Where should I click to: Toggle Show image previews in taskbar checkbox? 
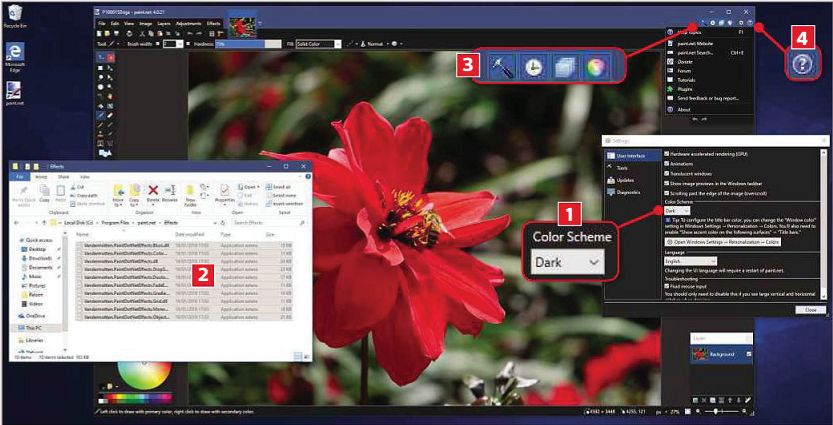[667, 183]
